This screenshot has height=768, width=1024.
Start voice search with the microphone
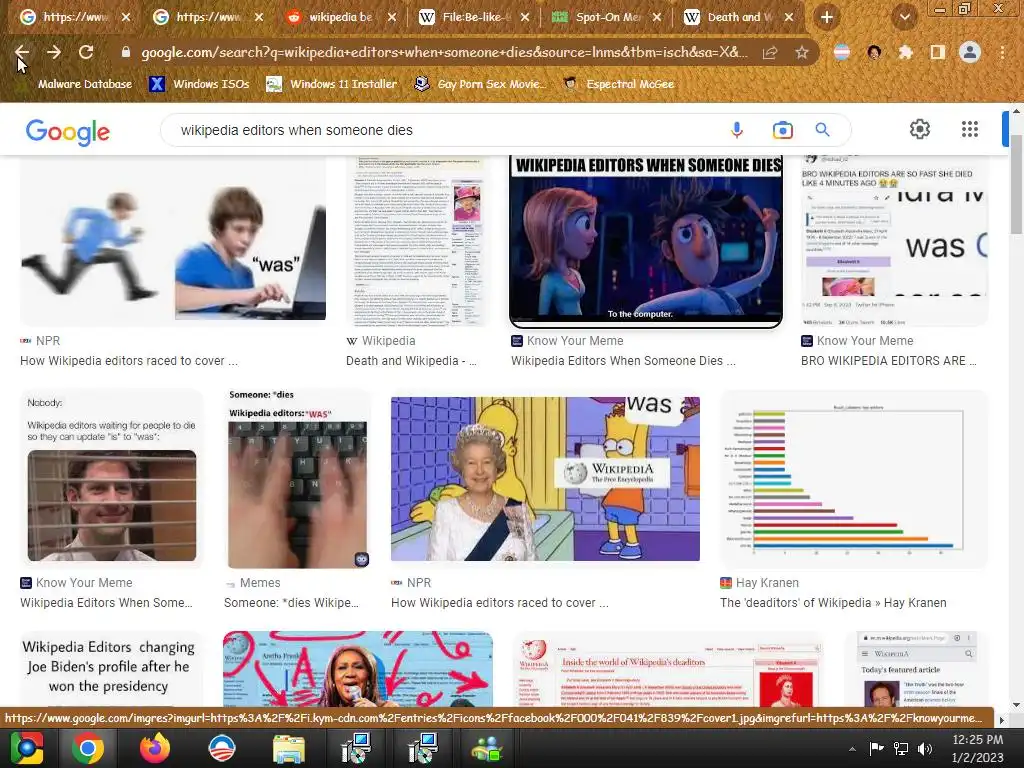click(x=737, y=130)
